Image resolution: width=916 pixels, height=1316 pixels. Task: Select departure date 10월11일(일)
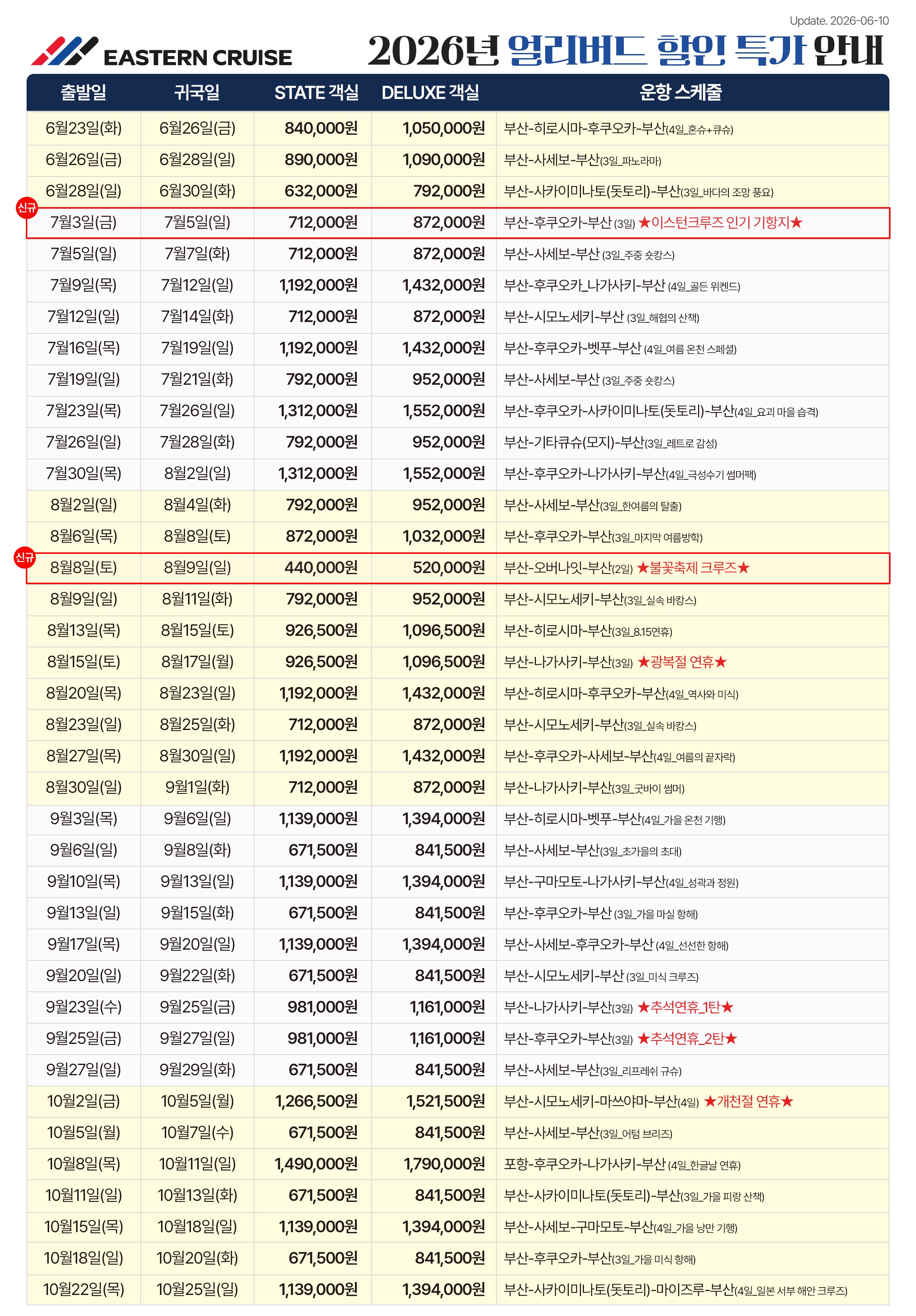coord(84,1195)
